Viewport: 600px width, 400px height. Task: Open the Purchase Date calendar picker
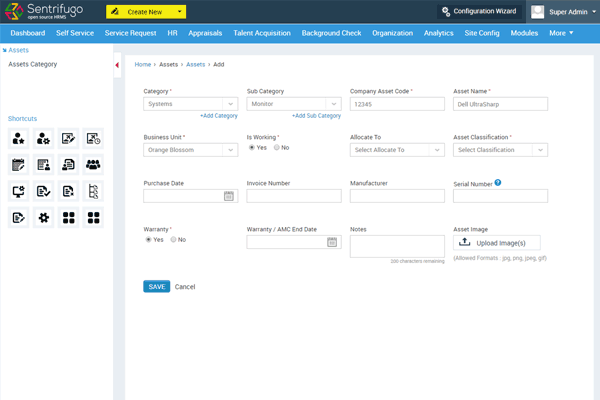[228, 196]
